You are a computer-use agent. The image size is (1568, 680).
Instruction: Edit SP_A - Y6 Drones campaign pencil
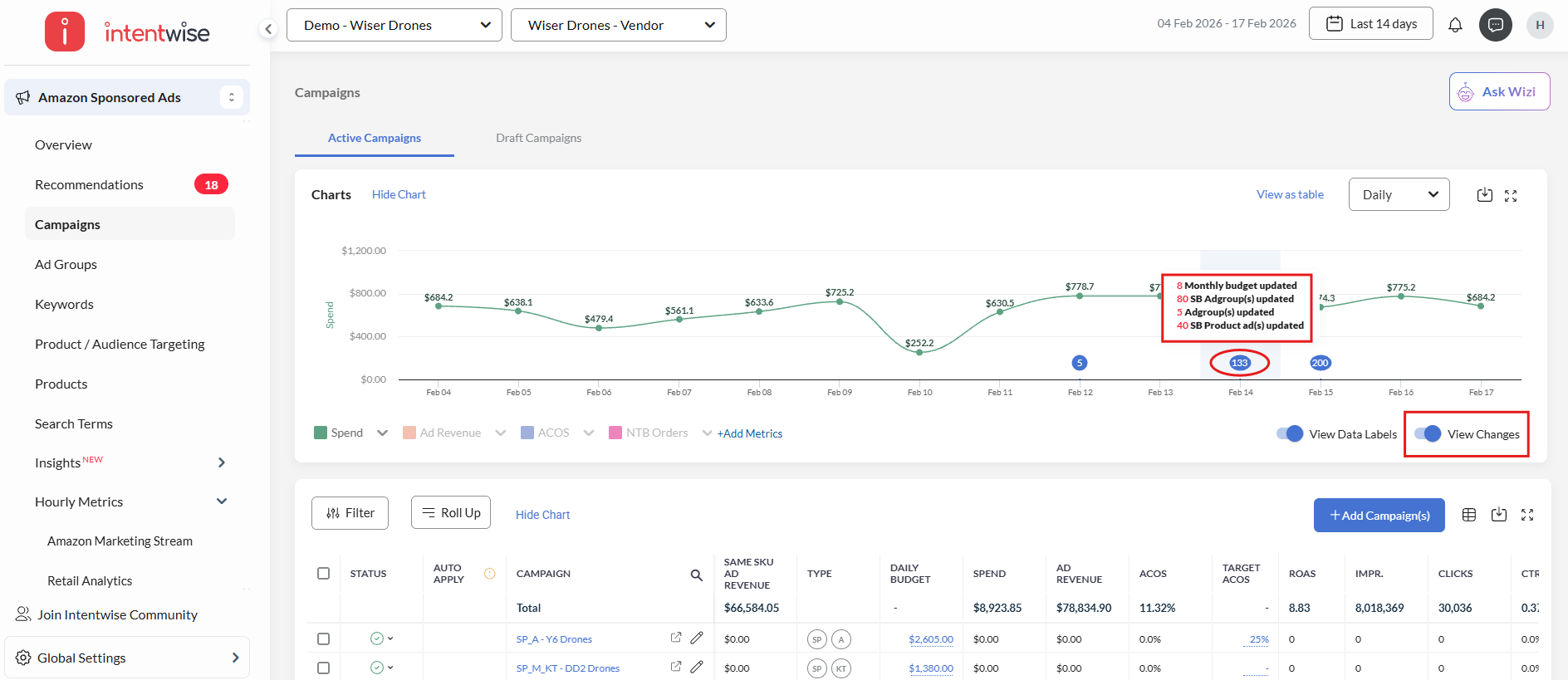click(x=697, y=638)
